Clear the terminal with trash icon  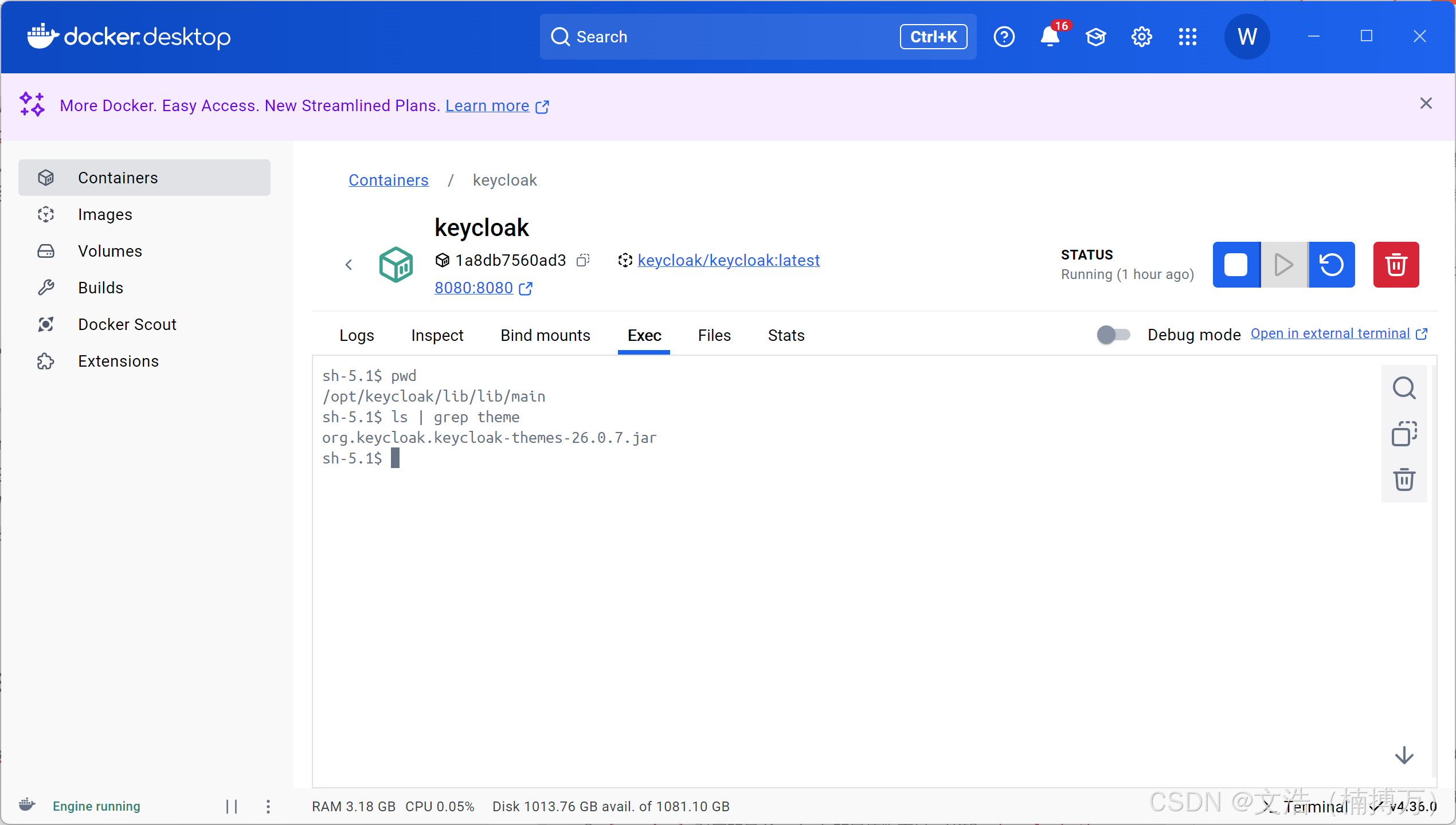coord(1404,480)
